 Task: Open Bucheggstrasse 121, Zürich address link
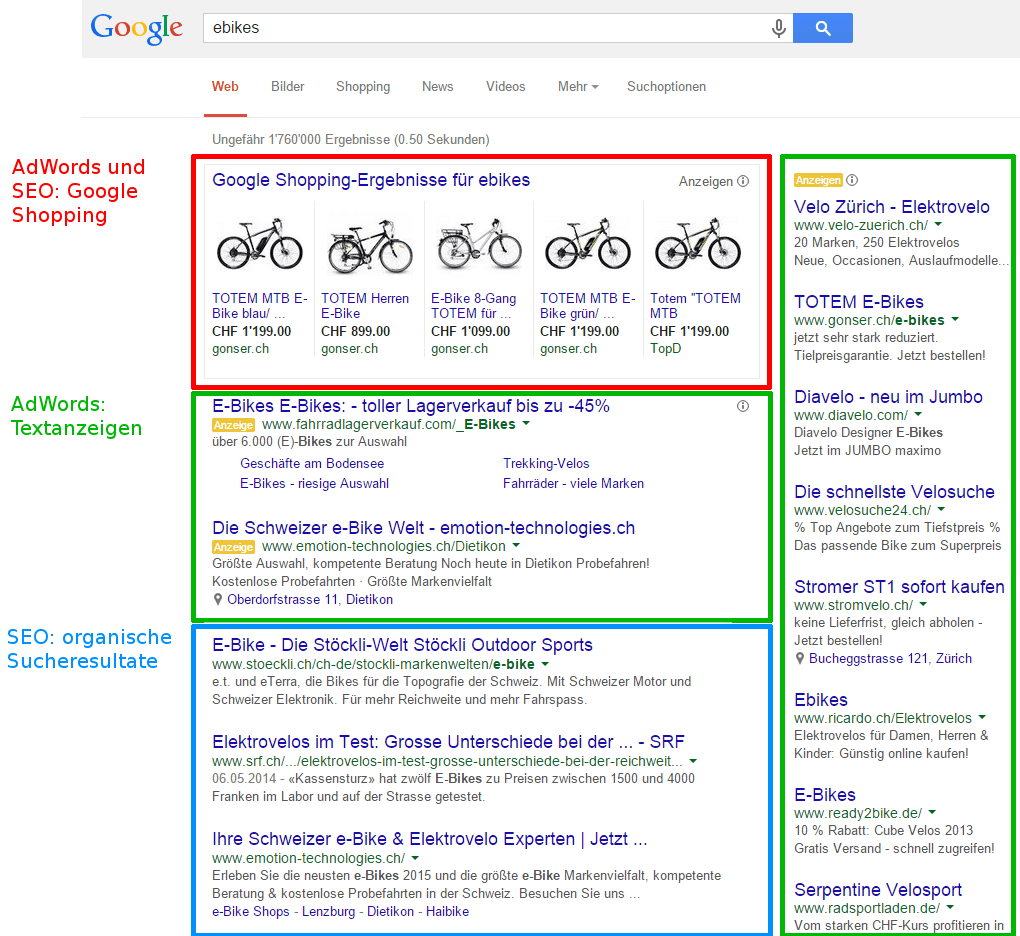(890, 658)
